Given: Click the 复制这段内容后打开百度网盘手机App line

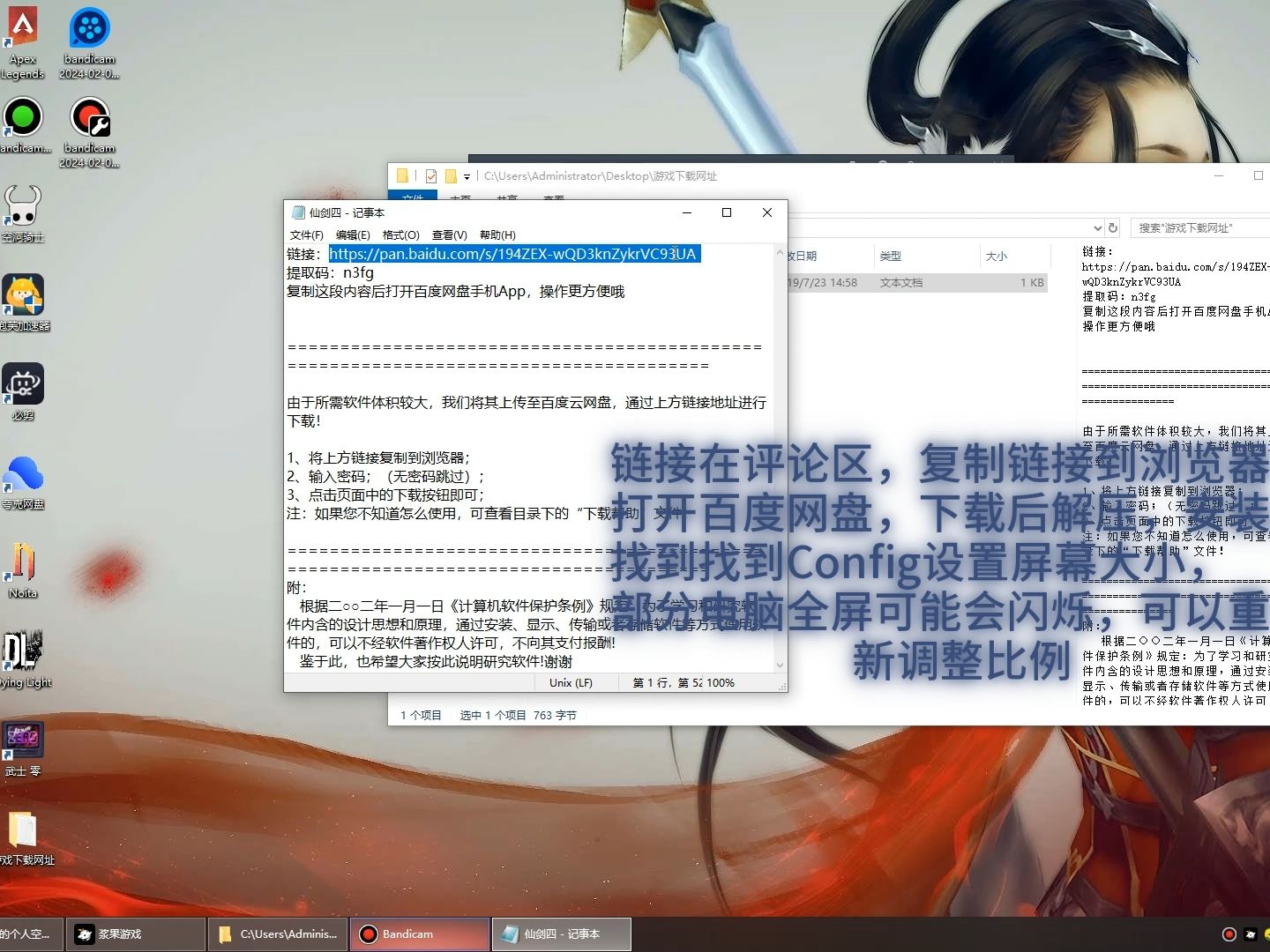Looking at the screenshot, I should pos(455,291).
